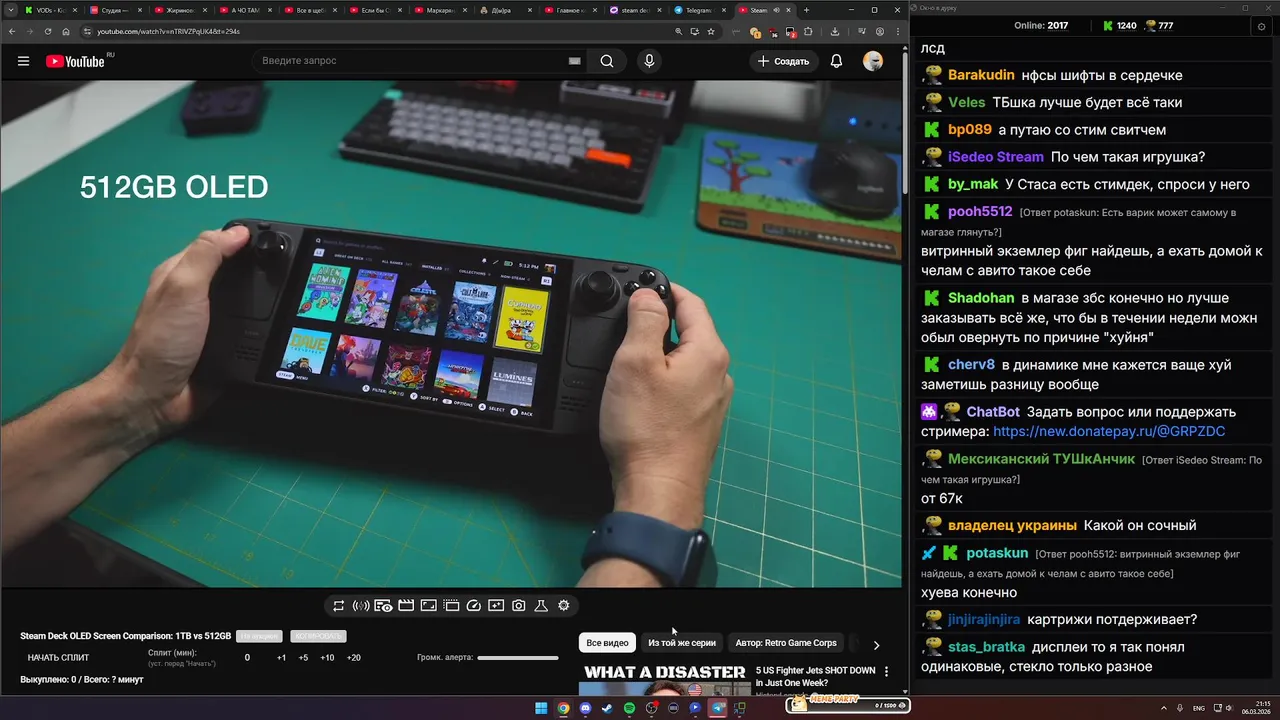This screenshot has width=1280, height=720.
Task: Click the КОПИРОВАТЬ button beside the title
Action: click(x=318, y=636)
